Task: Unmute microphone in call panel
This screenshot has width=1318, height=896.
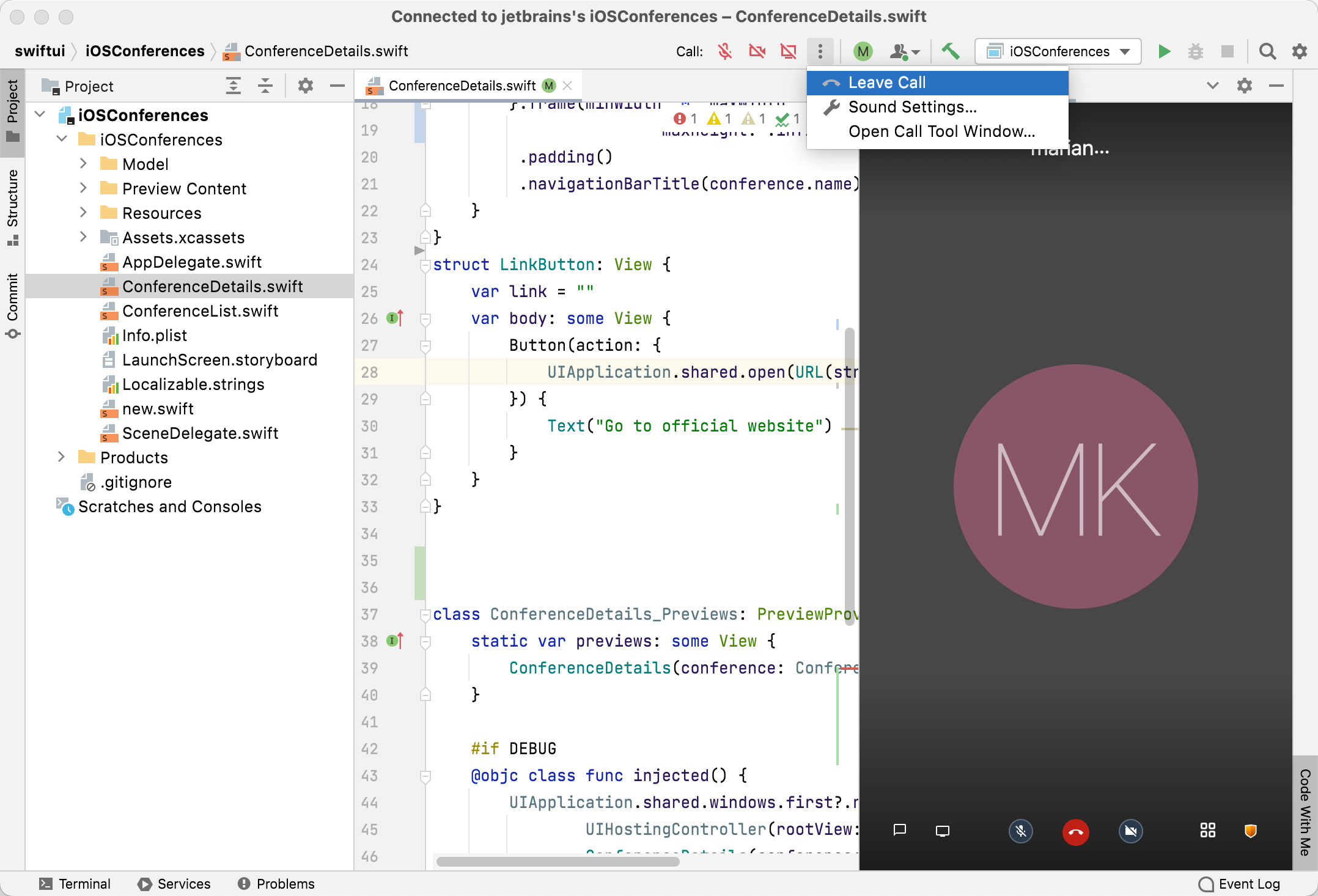Action: tap(1020, 831)
